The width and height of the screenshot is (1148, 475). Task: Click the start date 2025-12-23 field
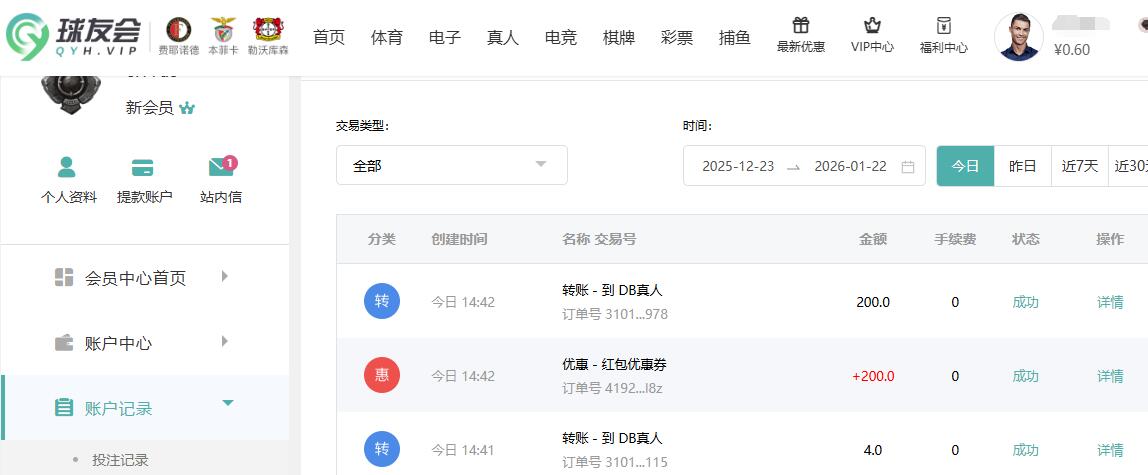(x=738, y=167)
